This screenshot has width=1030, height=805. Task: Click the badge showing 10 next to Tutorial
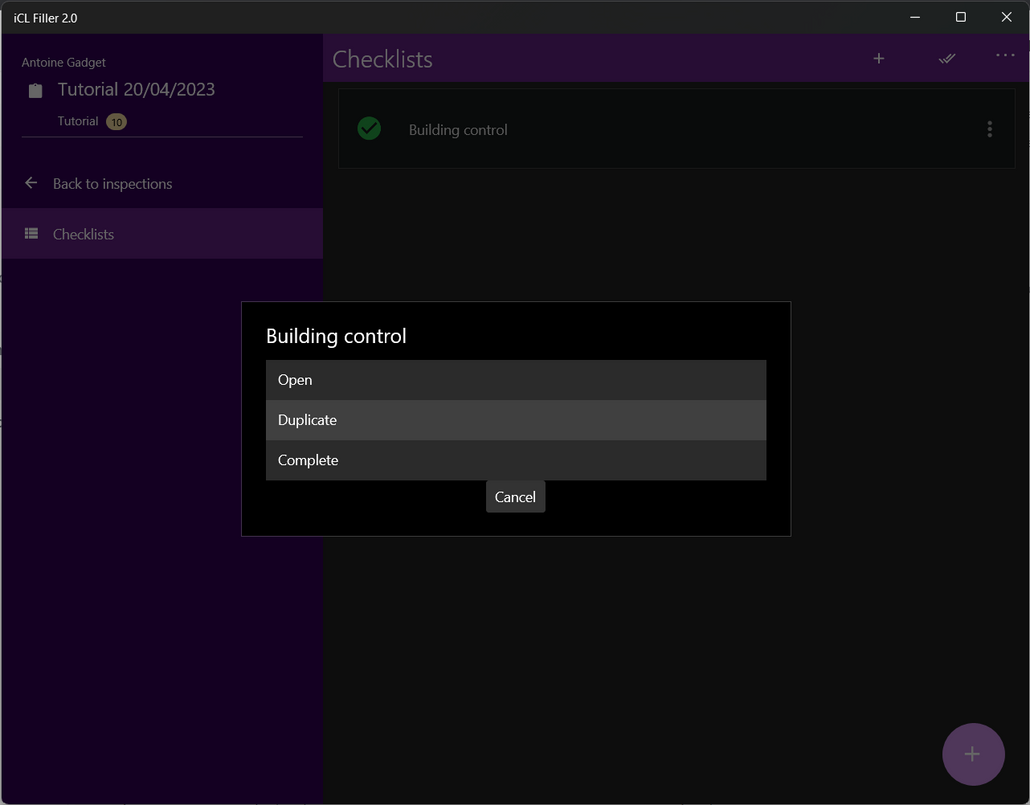point(116,122)
